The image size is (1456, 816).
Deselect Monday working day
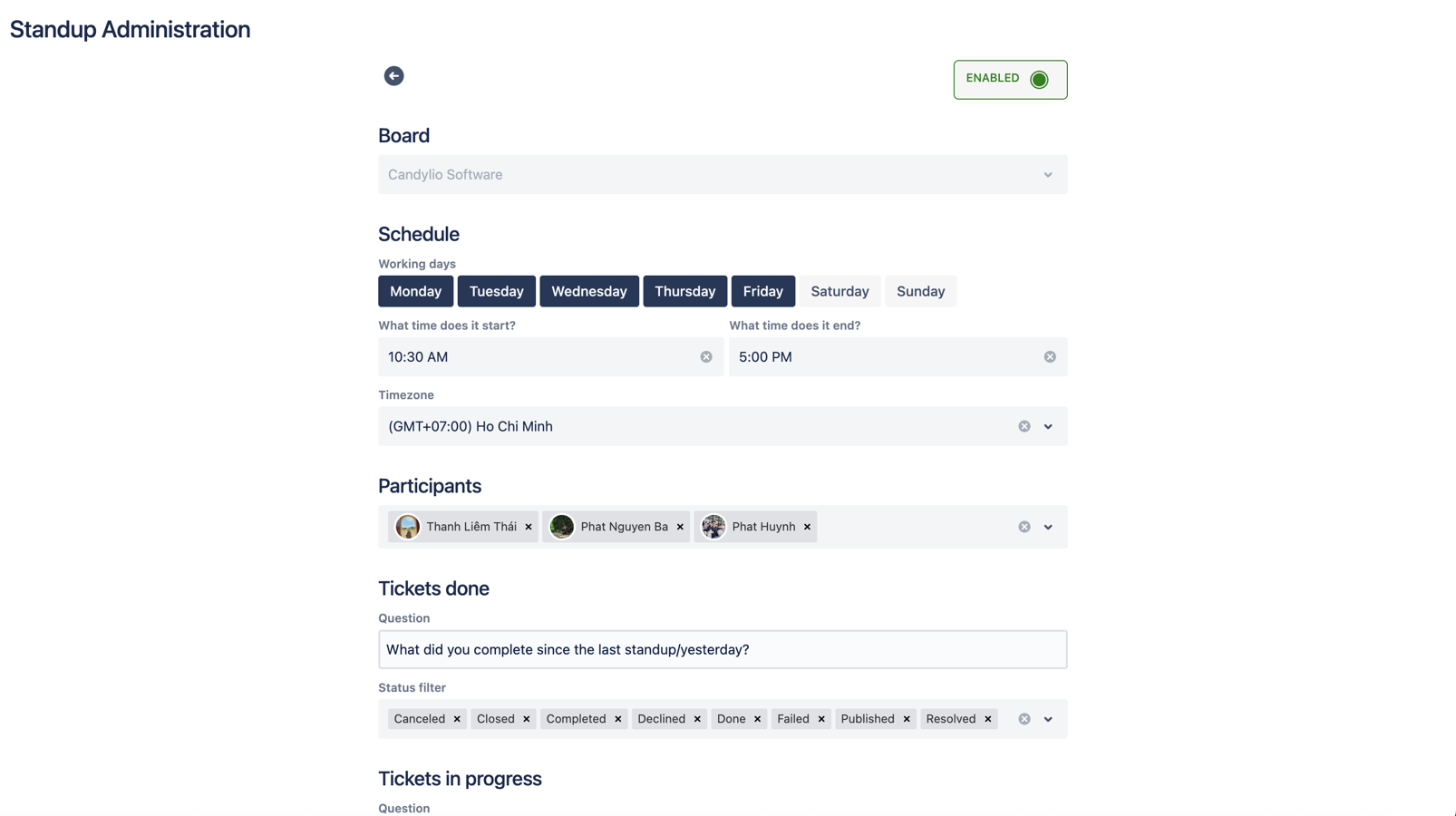click(415, 291)
